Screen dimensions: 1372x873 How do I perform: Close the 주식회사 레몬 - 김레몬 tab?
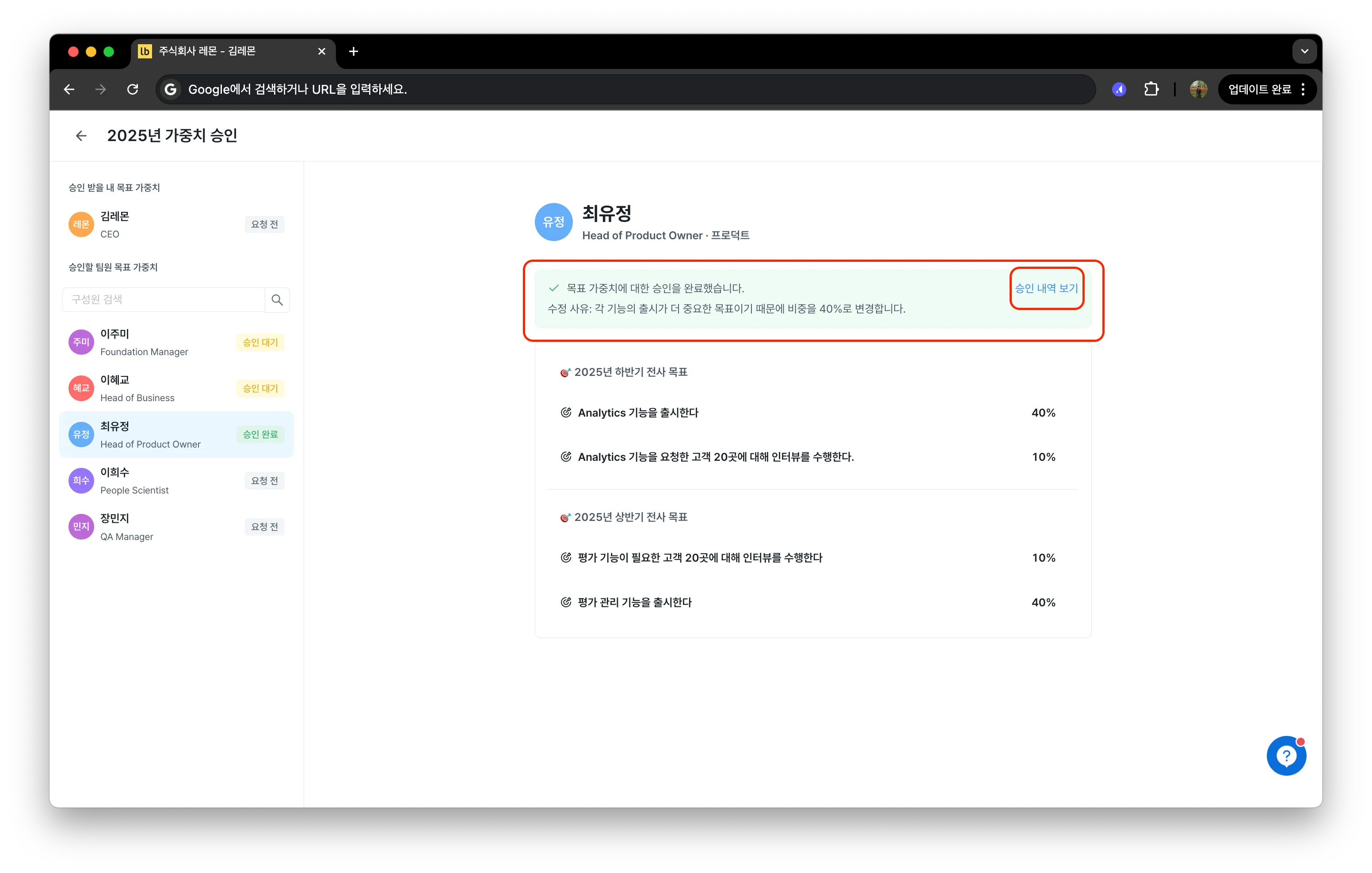pos(322,51)
